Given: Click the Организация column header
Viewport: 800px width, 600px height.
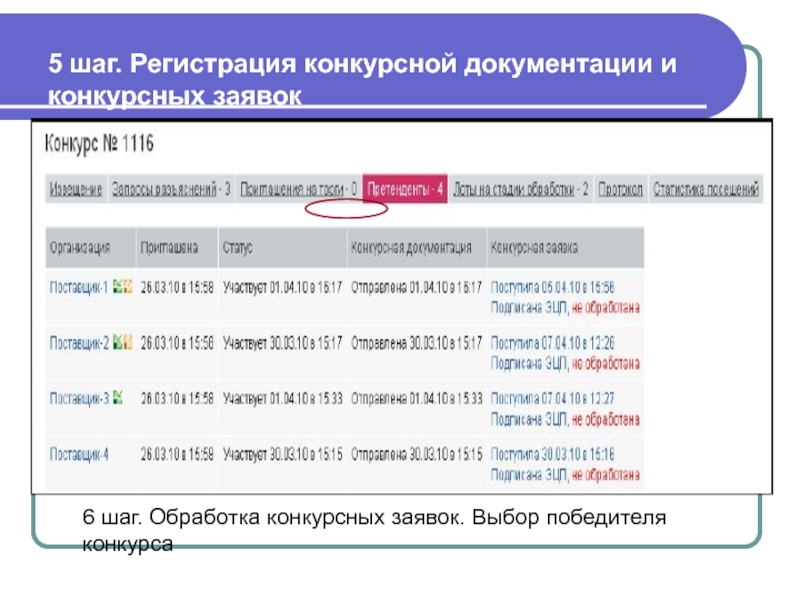Looking at the screenshot, I should click(x=90, y=248).
